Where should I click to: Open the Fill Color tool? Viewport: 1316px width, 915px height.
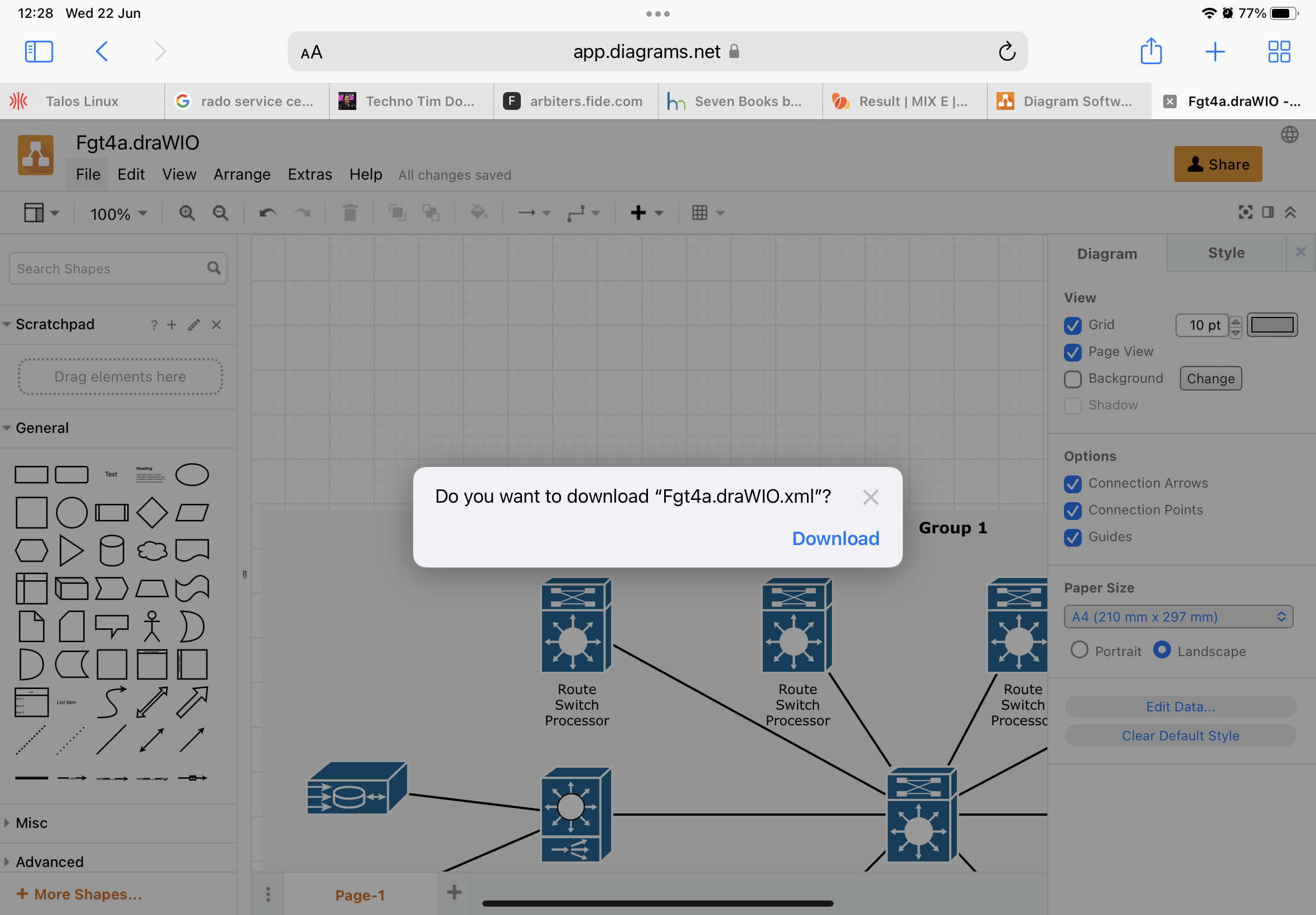[480, 213]
